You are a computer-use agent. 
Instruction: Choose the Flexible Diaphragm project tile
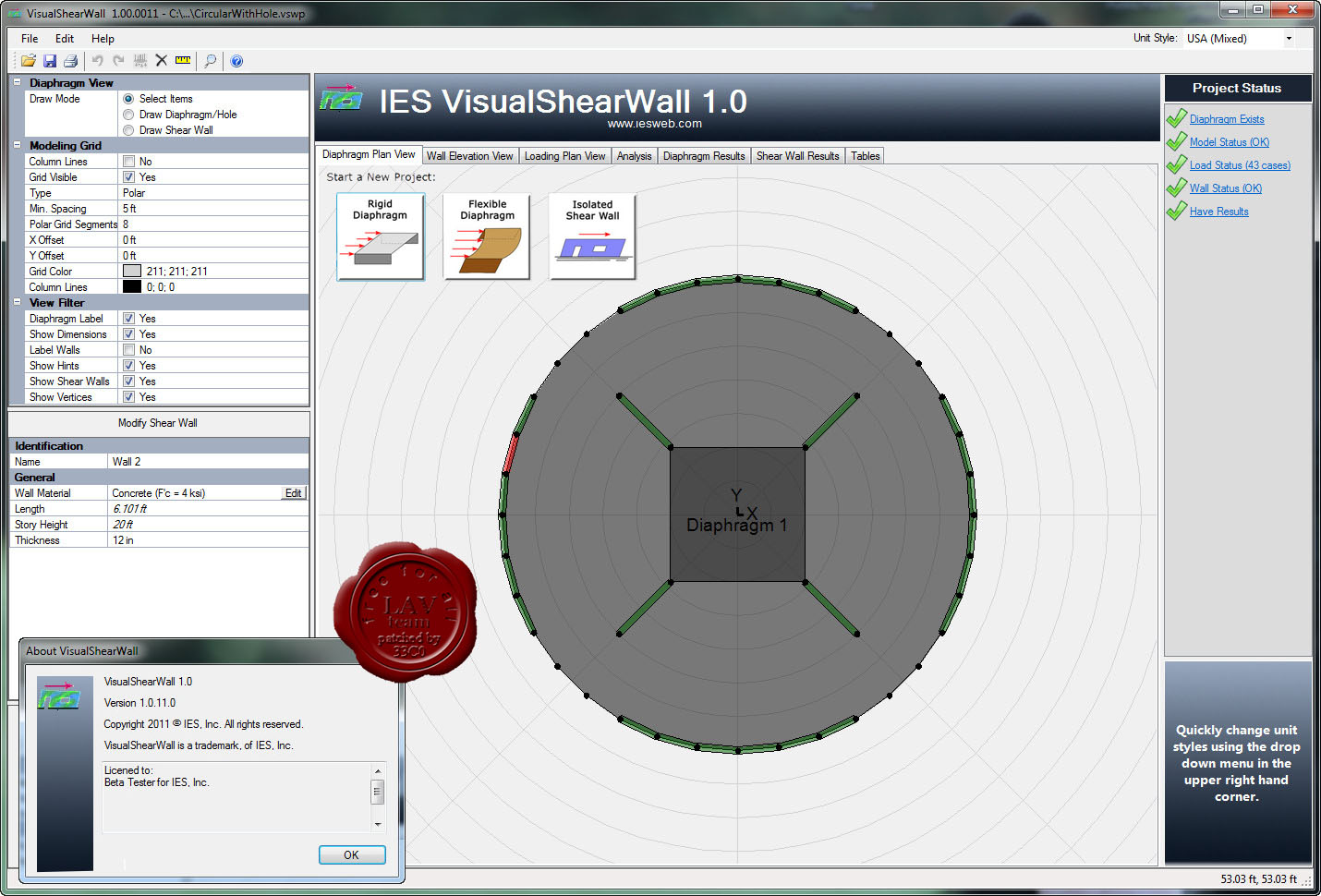[487, 236]
